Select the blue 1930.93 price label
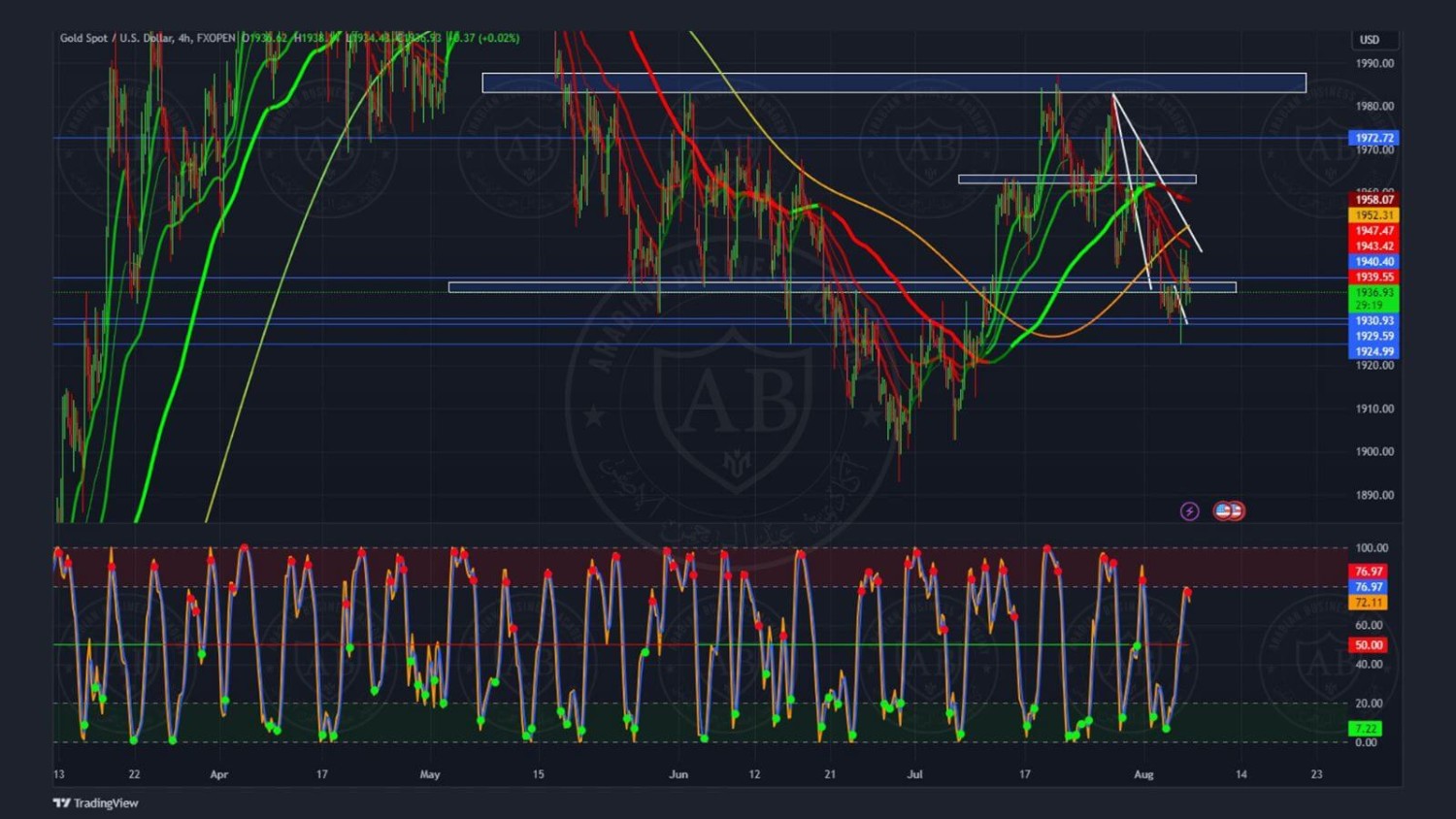Screen dimensions: 1456x819 (x=1373, y=321)
